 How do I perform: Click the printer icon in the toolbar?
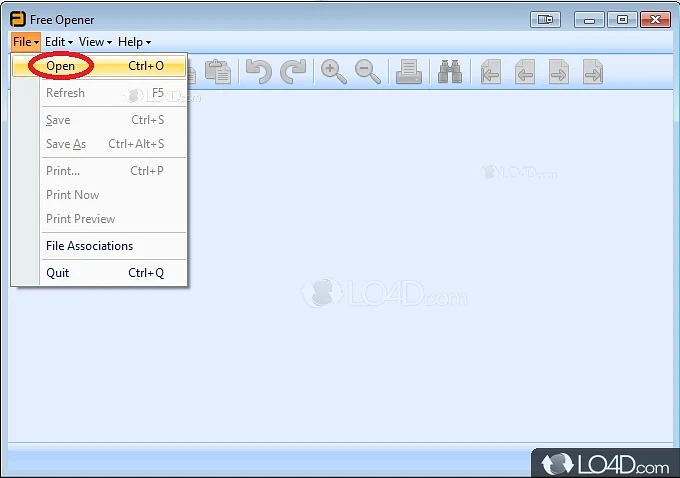pos(409,71)
